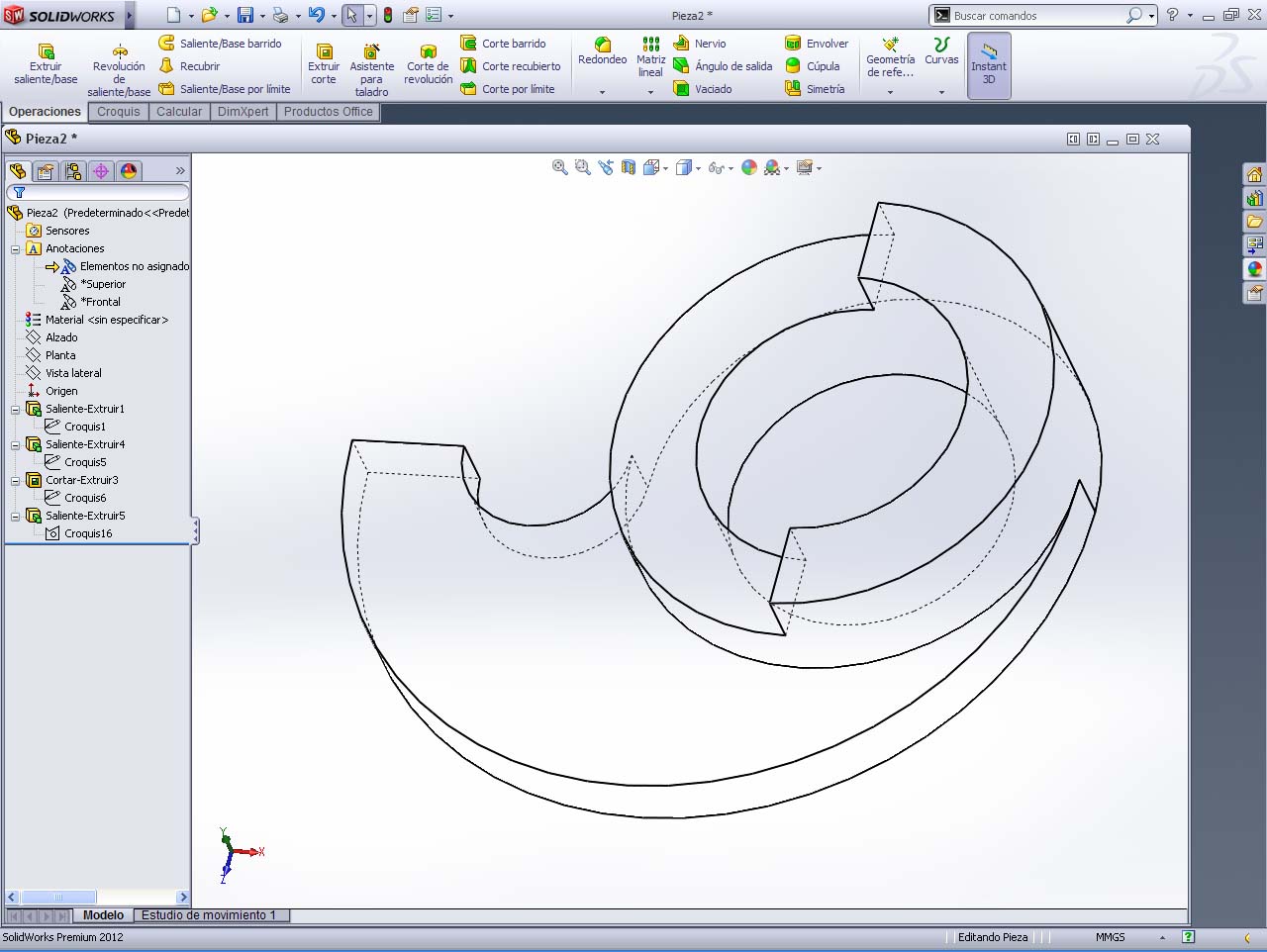Open the DisplayManager appearance tab
Viewport: 1267px width, 952px height.
click(x=129, y=171)
